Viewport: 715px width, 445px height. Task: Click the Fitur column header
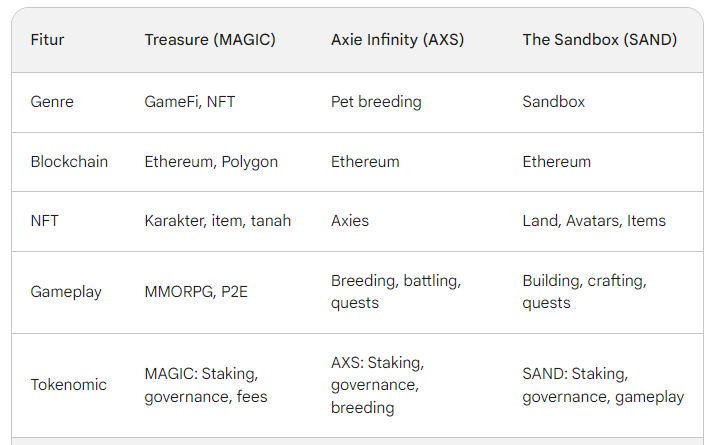47,40
